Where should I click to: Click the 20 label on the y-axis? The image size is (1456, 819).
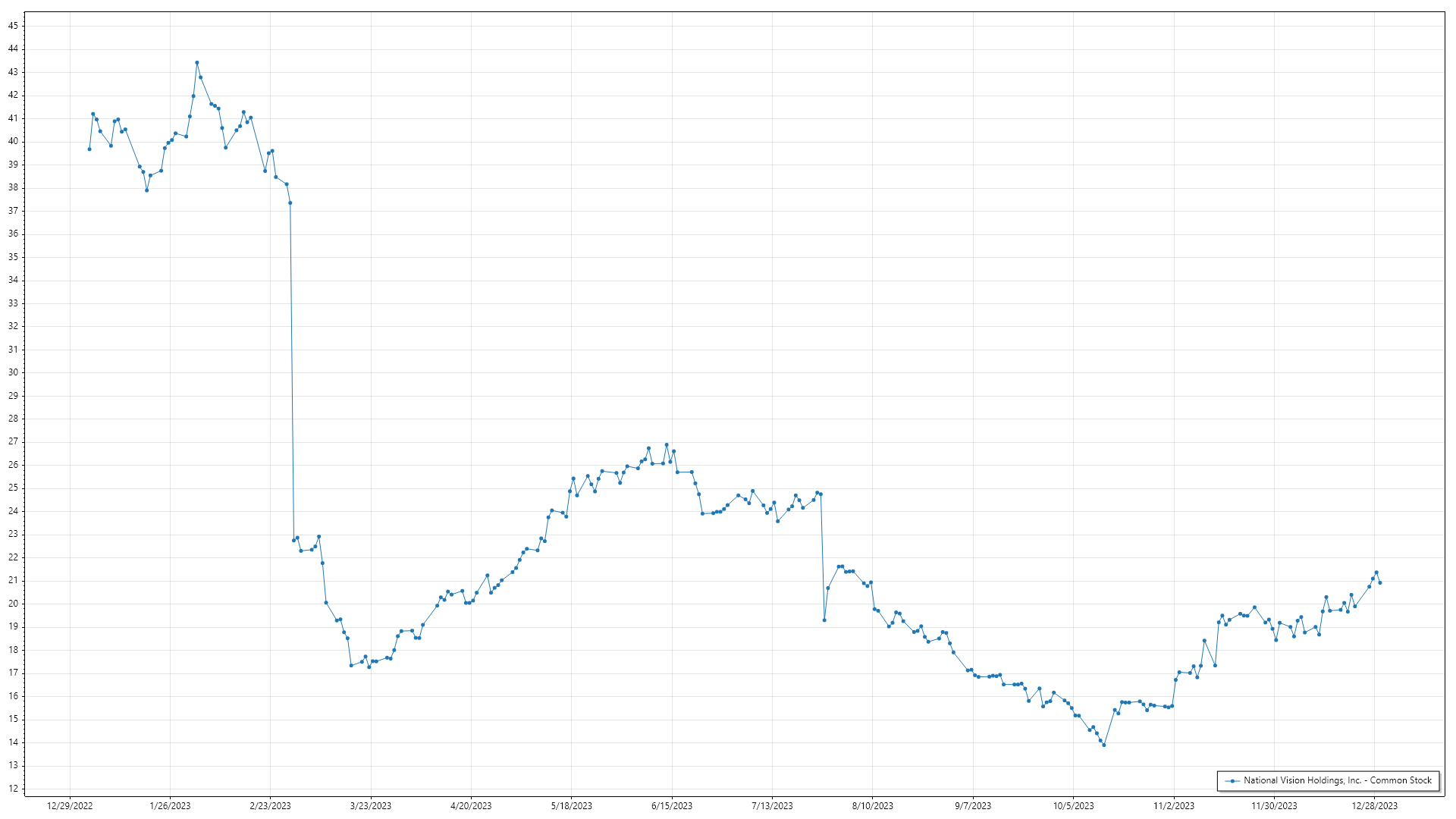click(x=14, y=604)
